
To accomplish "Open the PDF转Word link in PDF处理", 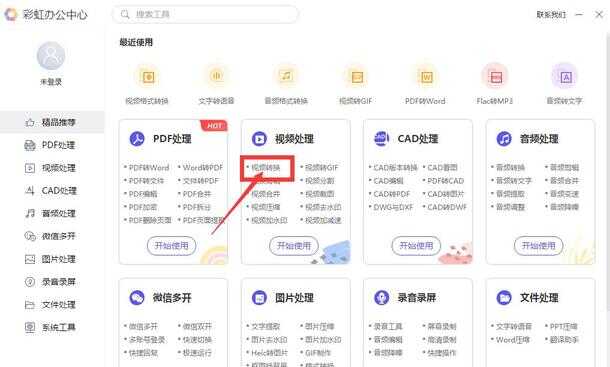I will [x=149, y=168].
